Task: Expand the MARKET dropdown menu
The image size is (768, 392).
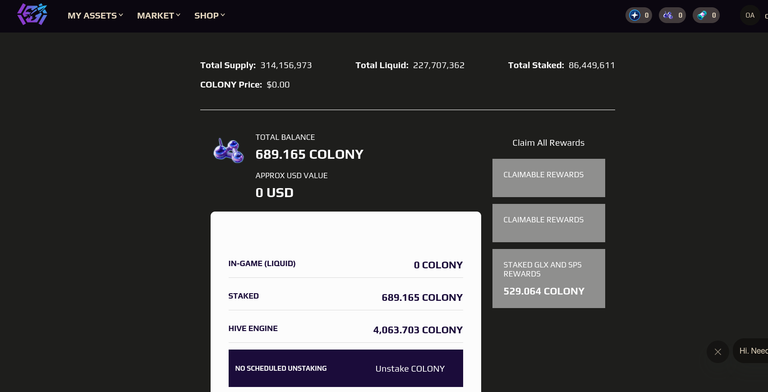Action: pyautogui.click(x=159, y=16)
